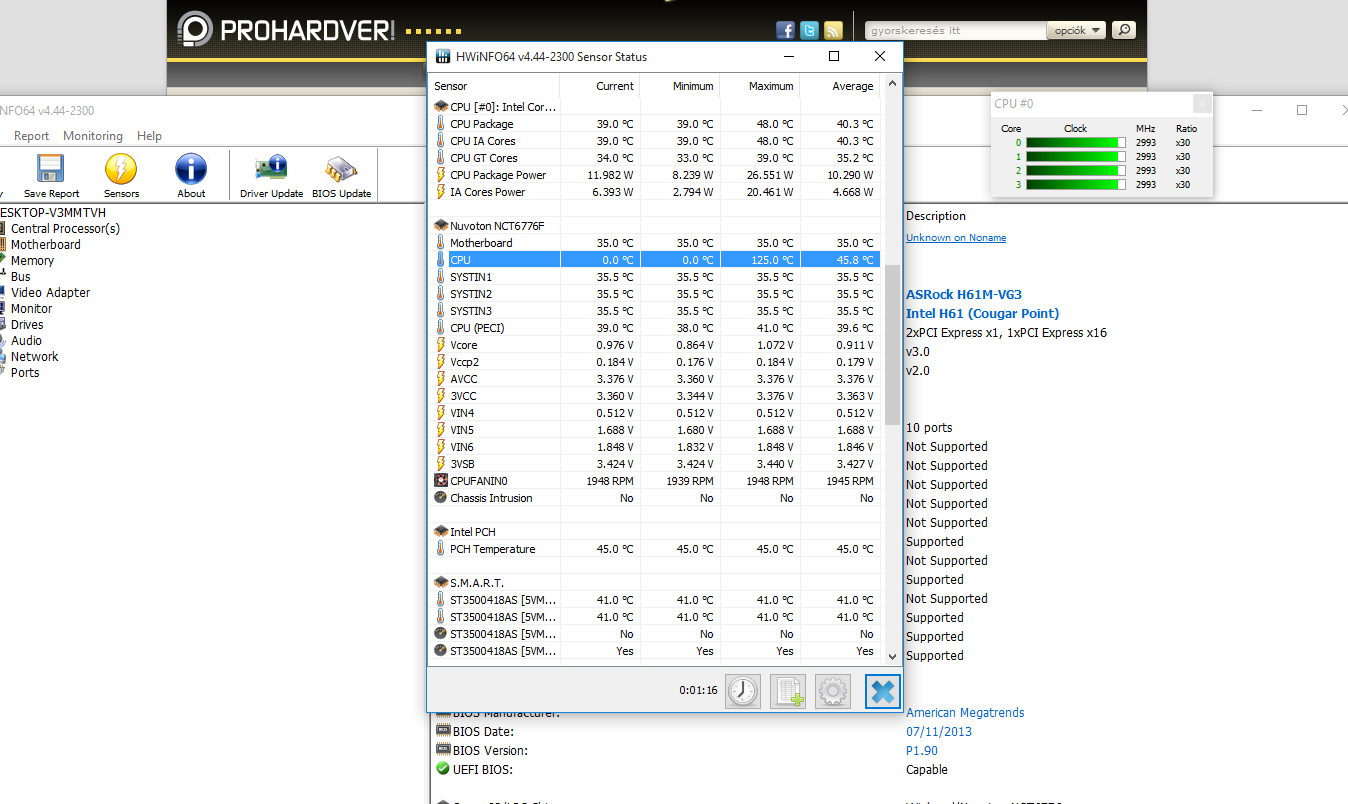
Task: Open the Help menu
Action: [149, 136]
